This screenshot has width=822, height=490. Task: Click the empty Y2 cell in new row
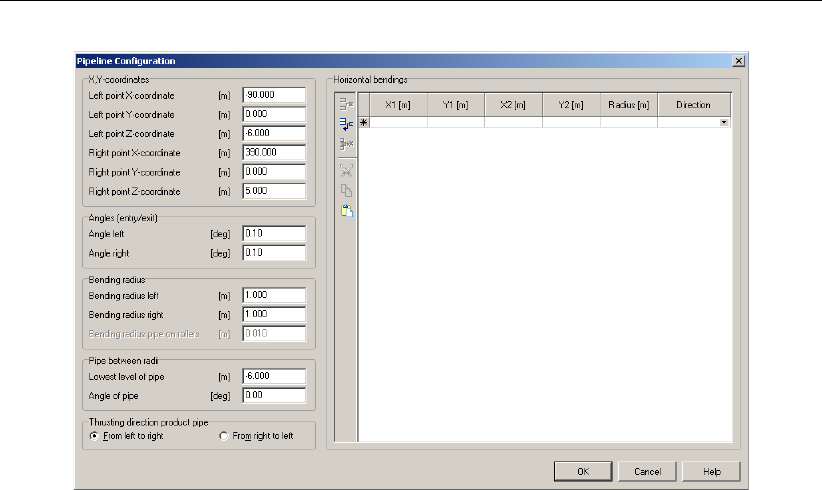571,123
